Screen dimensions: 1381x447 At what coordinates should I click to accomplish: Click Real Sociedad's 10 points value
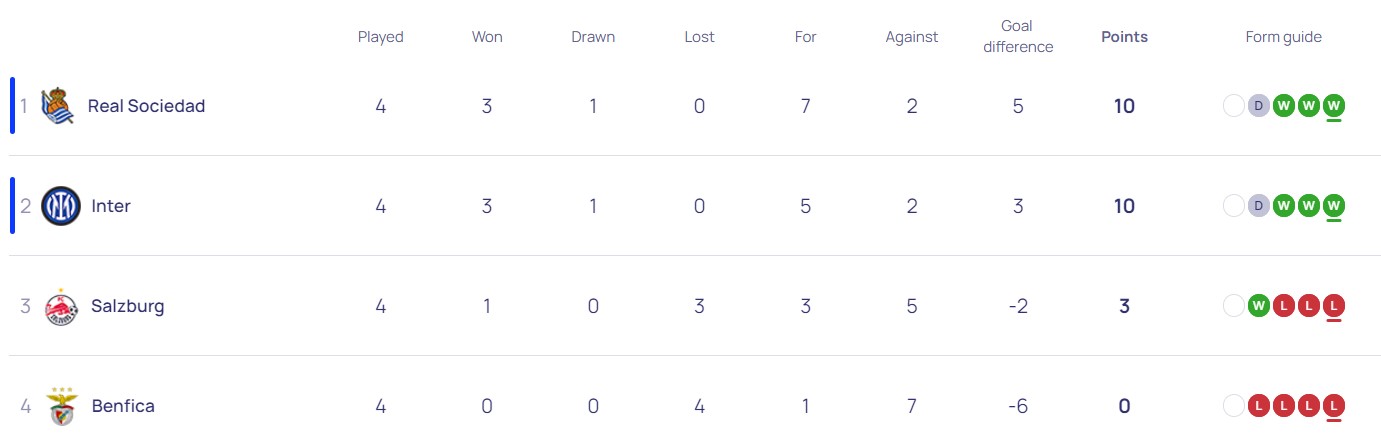tap(1124, 106)
